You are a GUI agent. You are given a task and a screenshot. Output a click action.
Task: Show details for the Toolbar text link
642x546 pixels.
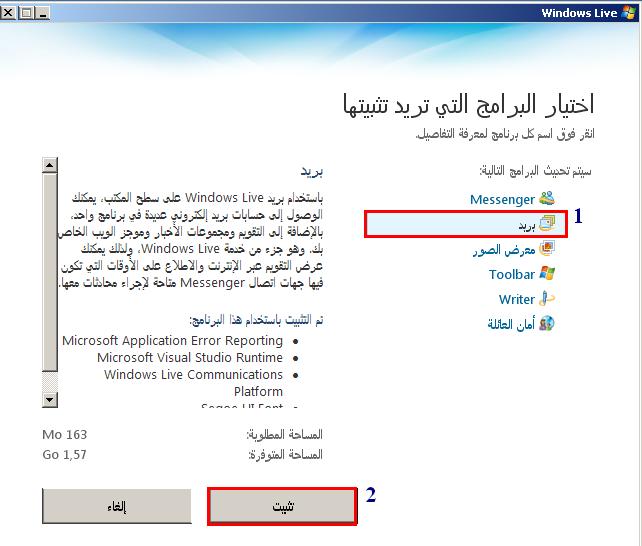(x=512, y=275)
